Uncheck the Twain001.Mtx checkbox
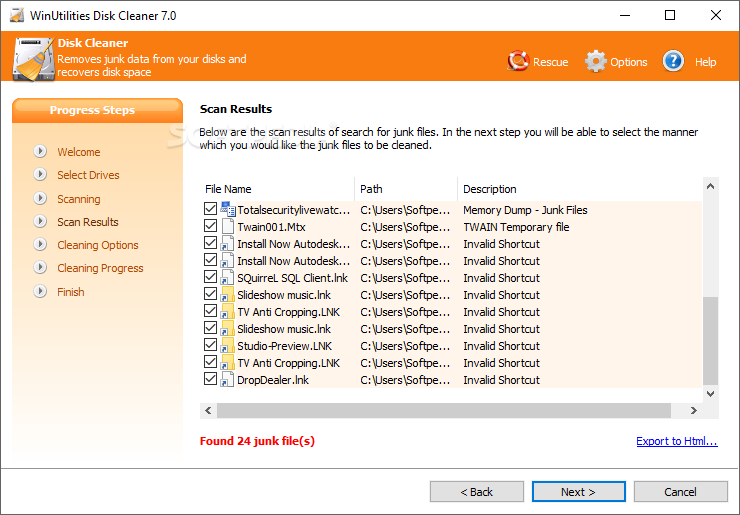This screenshot has width=740, height=515. pyautogui.click(x=210, y=226)
